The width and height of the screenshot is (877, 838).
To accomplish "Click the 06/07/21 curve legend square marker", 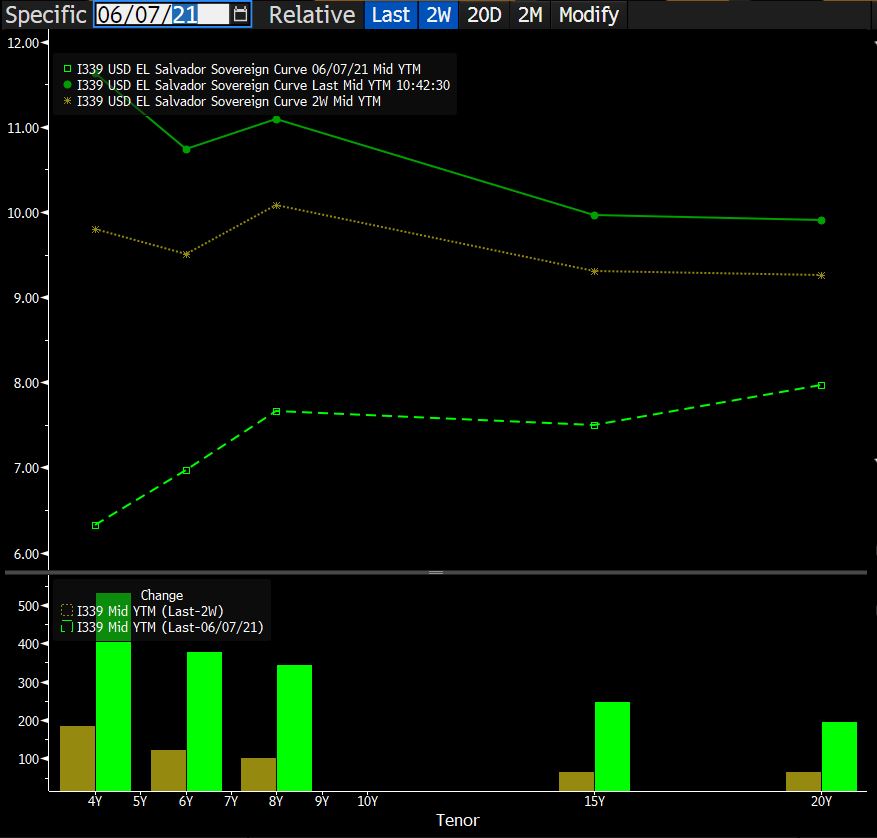I will pyautogui.click(x=67, y=69).
